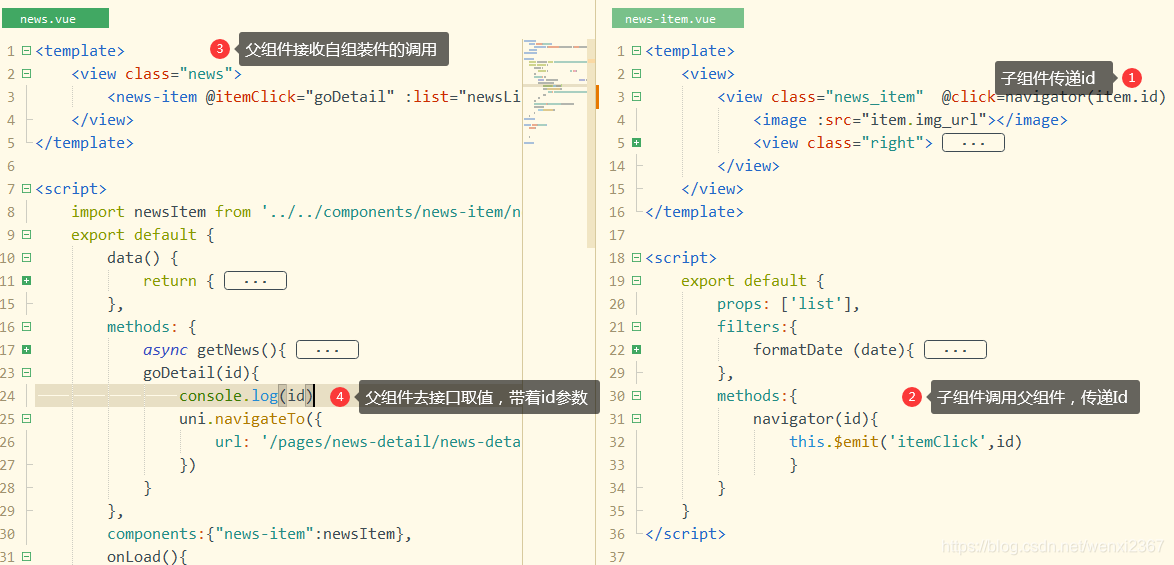The image size is (1174, 565).
Task: Place cursor on console.log(id) line
Action: [x=247, y=396]
